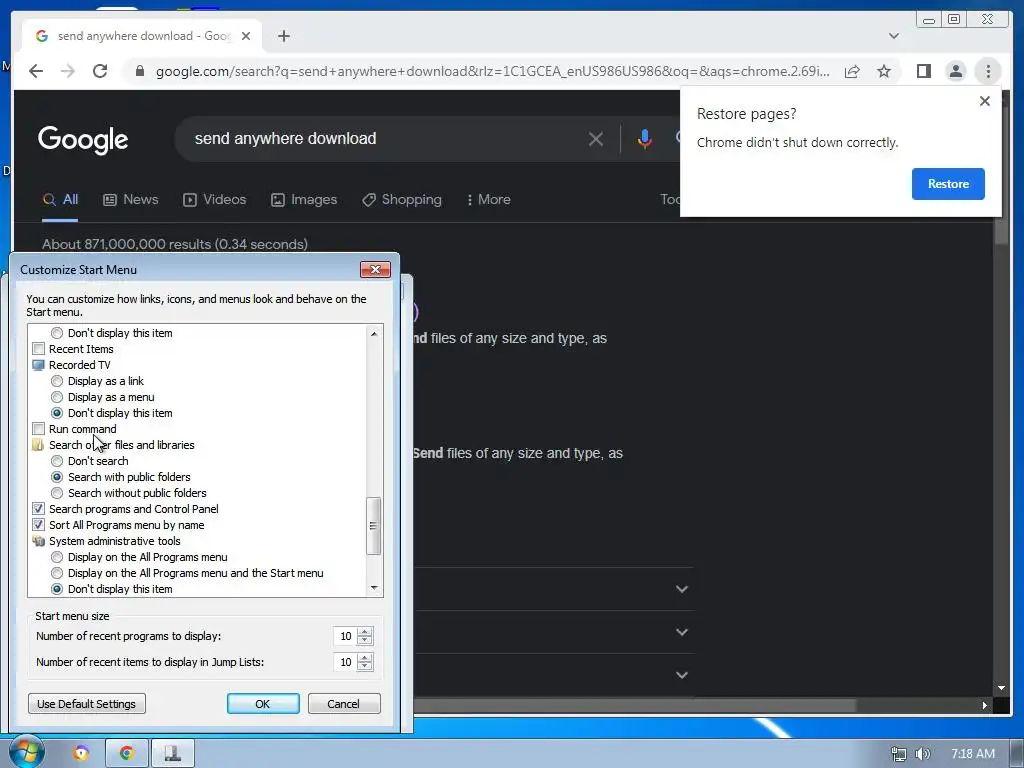
Task: Start voice search with microphone icon
Action: [645, 138]
